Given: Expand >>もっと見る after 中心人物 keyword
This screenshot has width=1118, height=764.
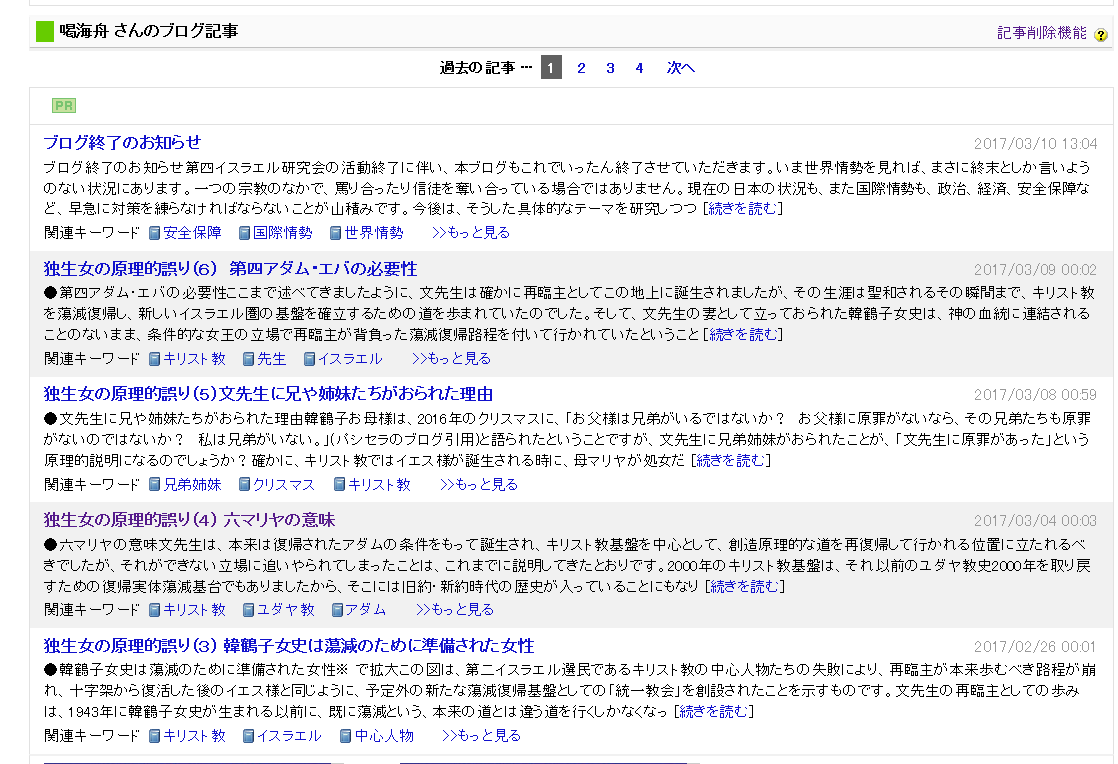Looking at the screenshot, I should [481, 736].
